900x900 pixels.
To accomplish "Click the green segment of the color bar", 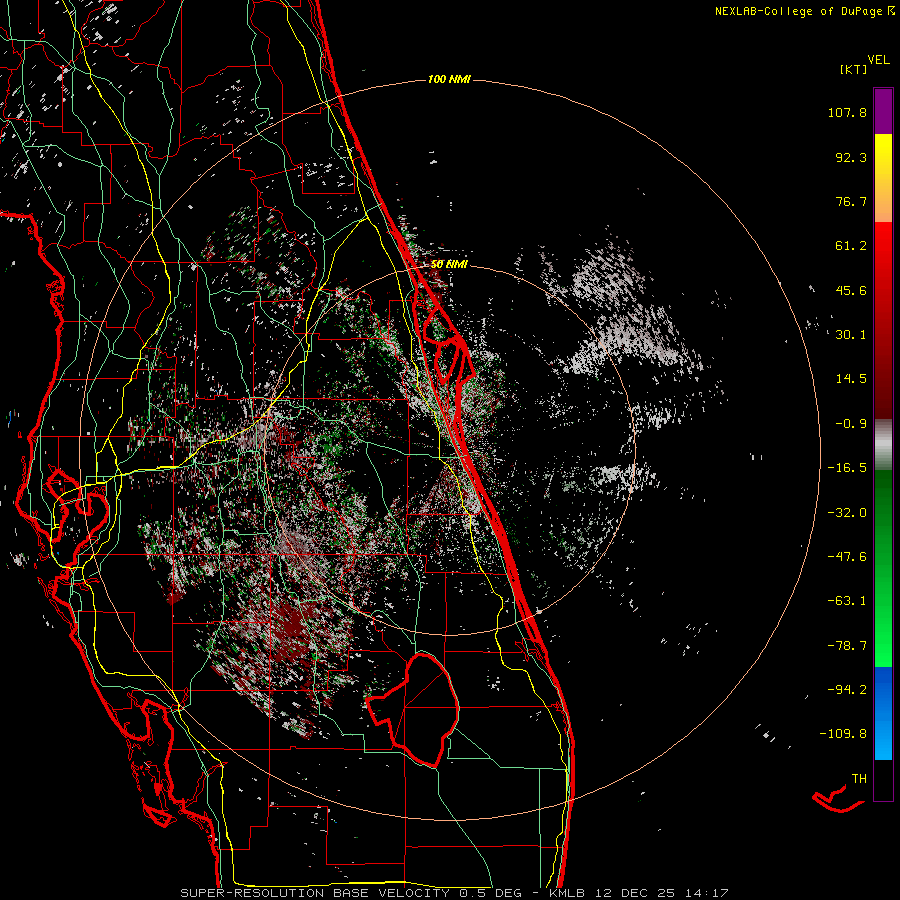I will (883, 568).
